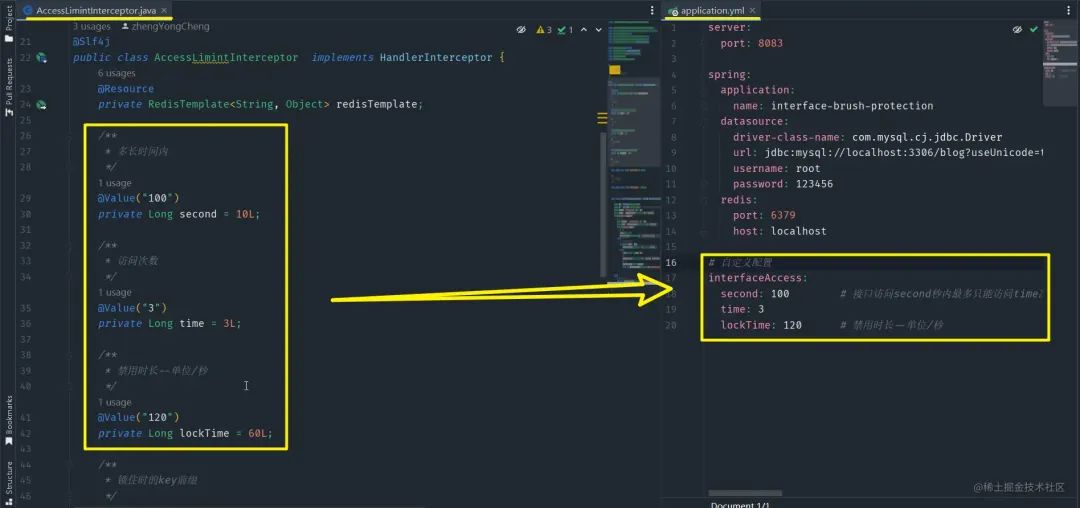The width and height of the screenshot is (1080, 508).
Task: Open the Structure tool window
Action: (x=9, y=480)
